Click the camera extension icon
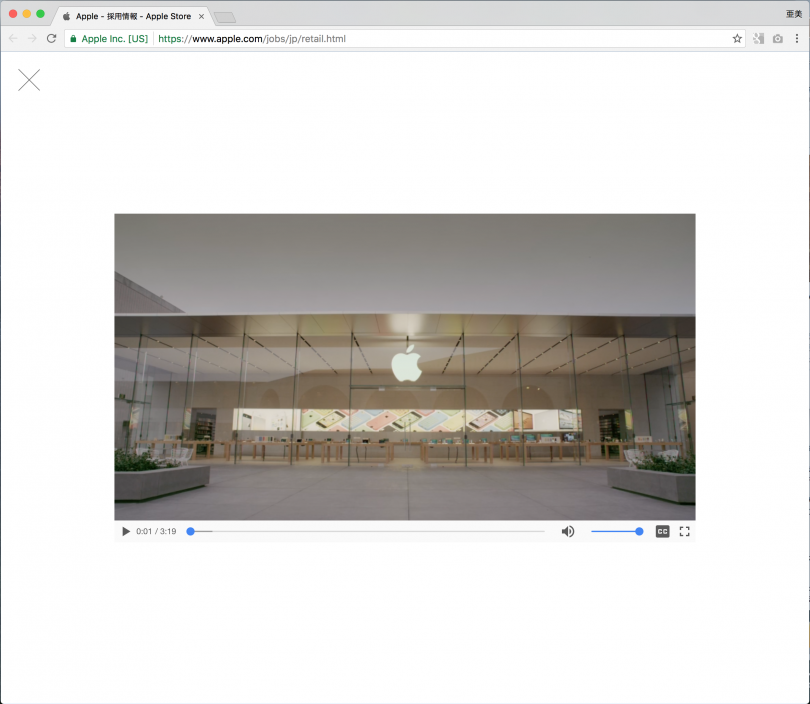Screen dimensions: 810x704 (777, 39)
